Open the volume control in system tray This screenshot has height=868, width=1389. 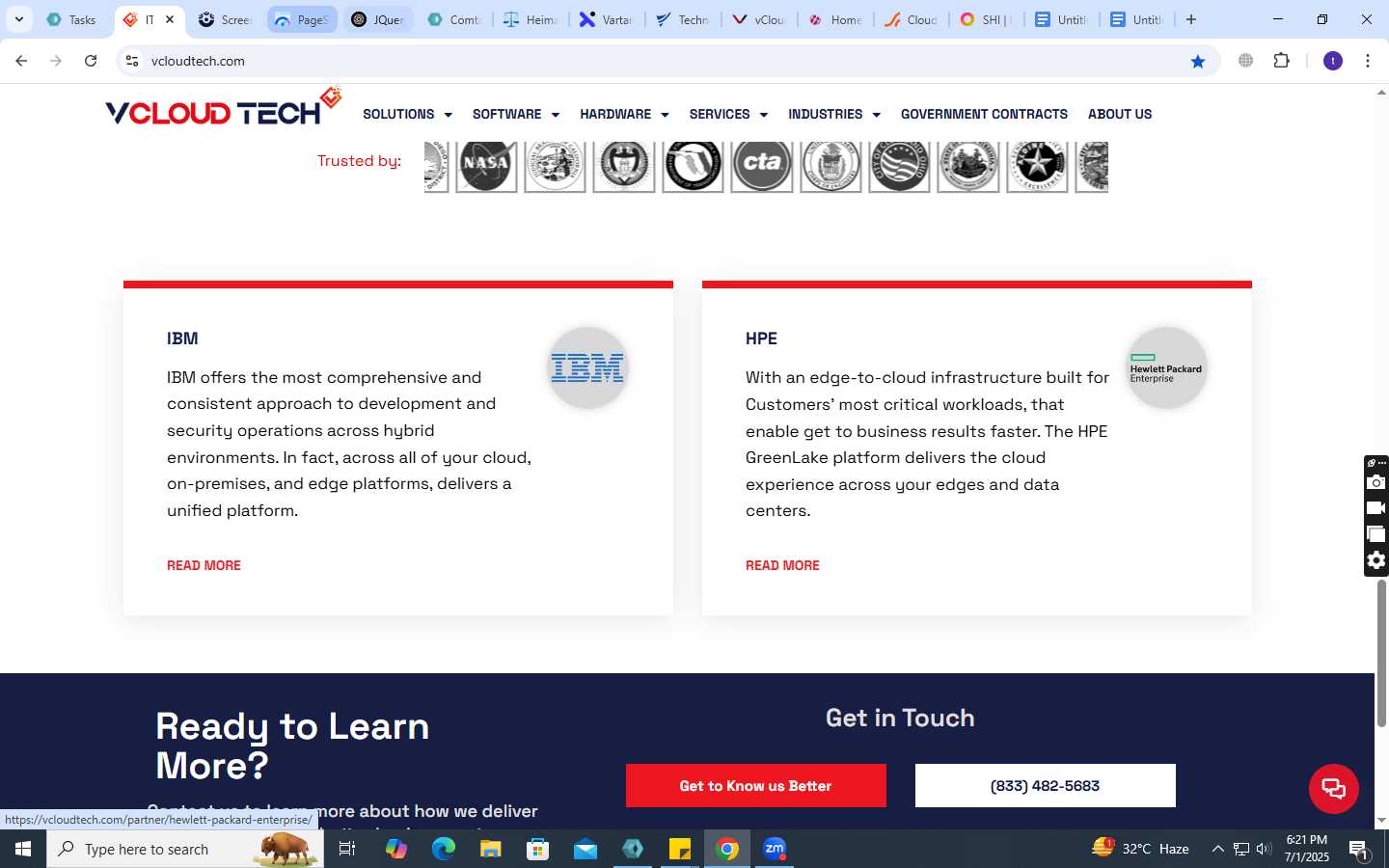1264,849
